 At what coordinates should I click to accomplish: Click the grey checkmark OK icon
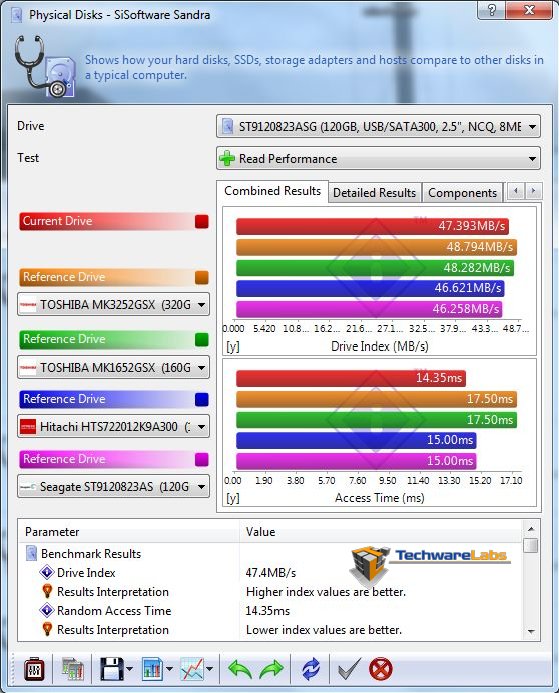point(349,669)
